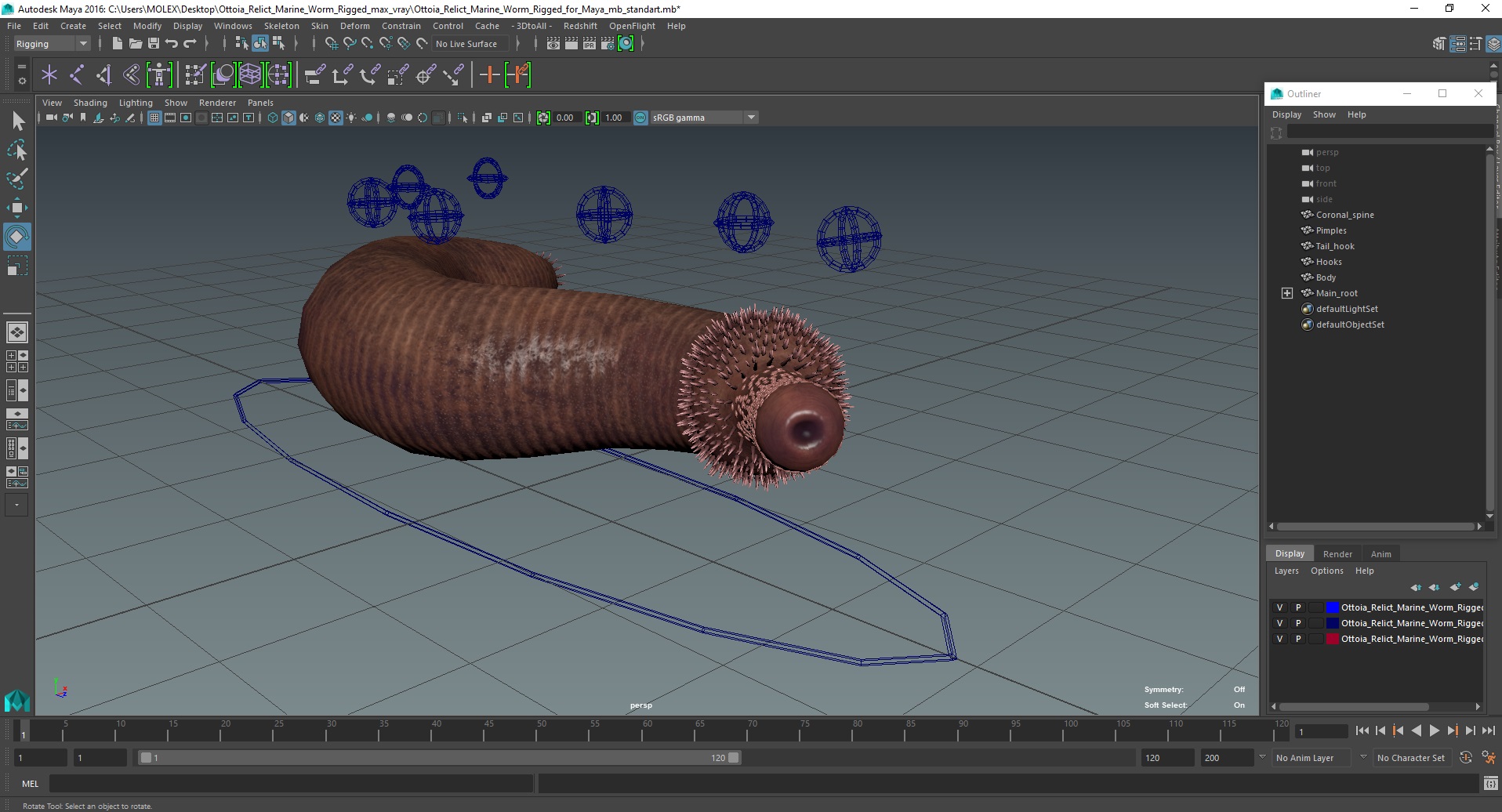
Task: Open shelf editor gear button
Action: pyautogui.click(x=21, y=81)
